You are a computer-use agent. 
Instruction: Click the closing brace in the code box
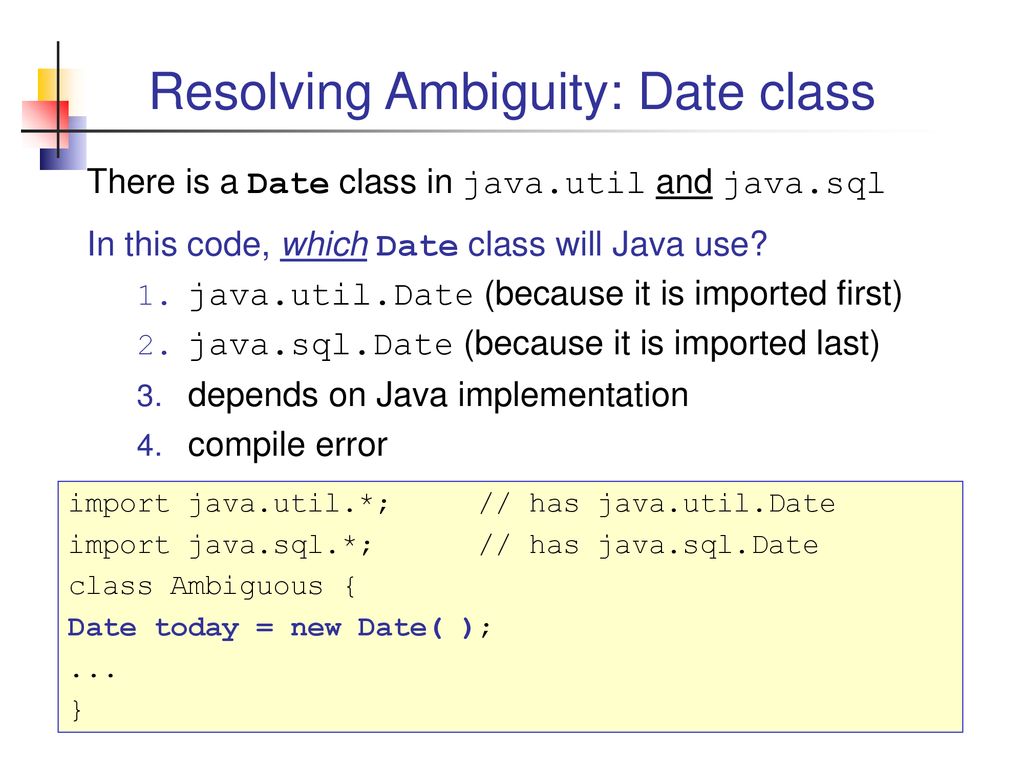(x=76, y=709)
